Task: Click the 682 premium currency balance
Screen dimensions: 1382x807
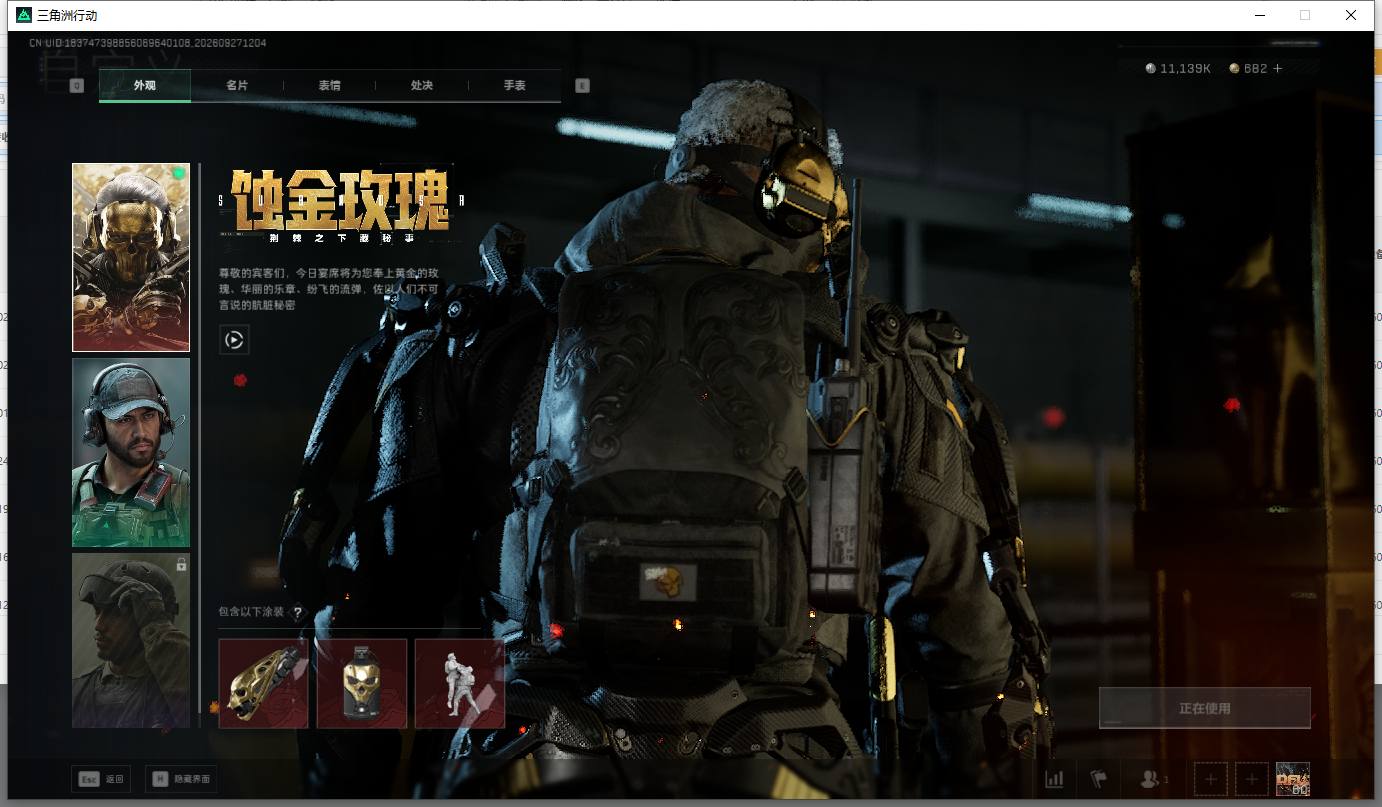Action: pyautogui.click(x=1249, y=69)
